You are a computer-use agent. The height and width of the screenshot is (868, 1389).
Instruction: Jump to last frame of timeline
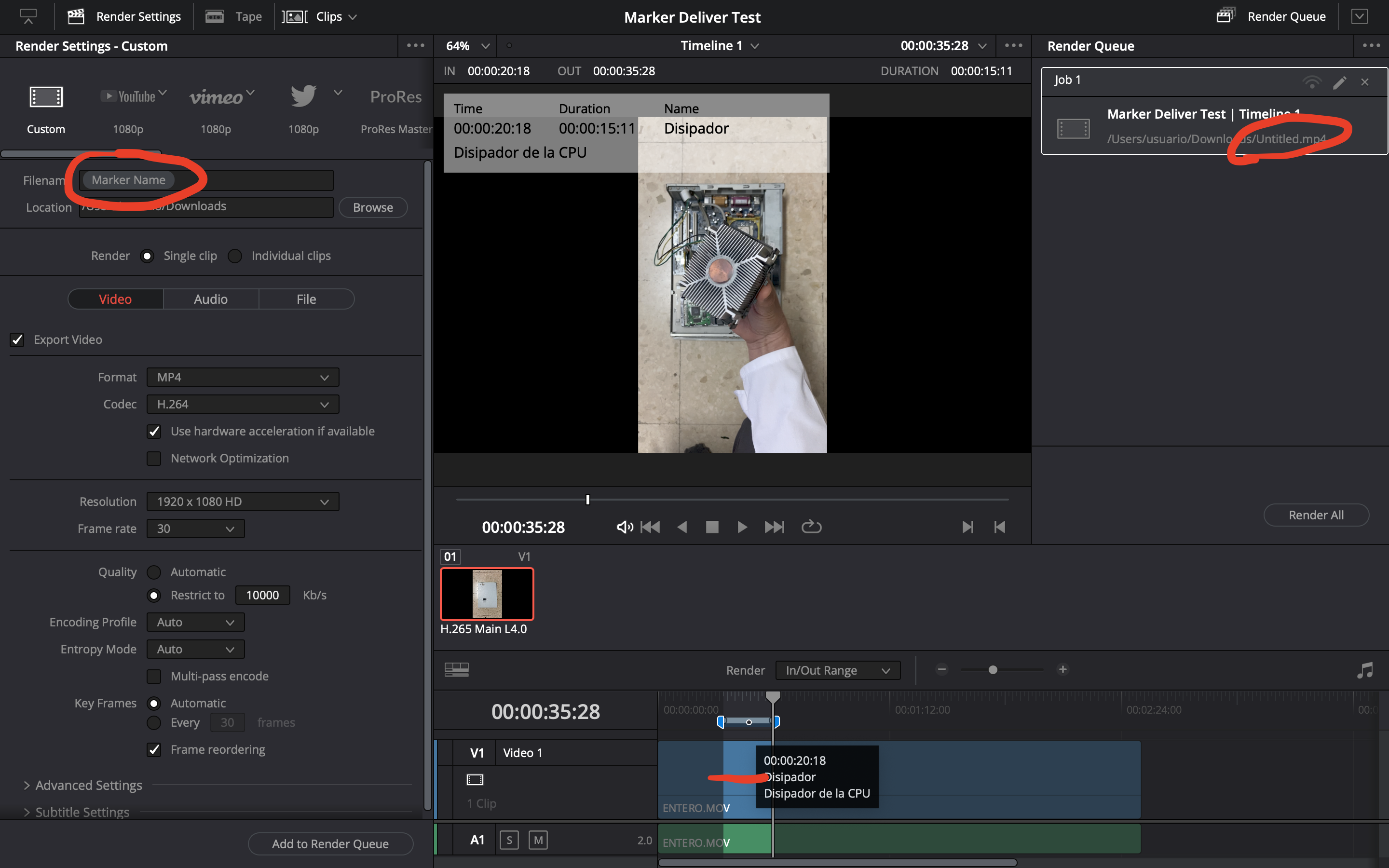click(774, 527)
